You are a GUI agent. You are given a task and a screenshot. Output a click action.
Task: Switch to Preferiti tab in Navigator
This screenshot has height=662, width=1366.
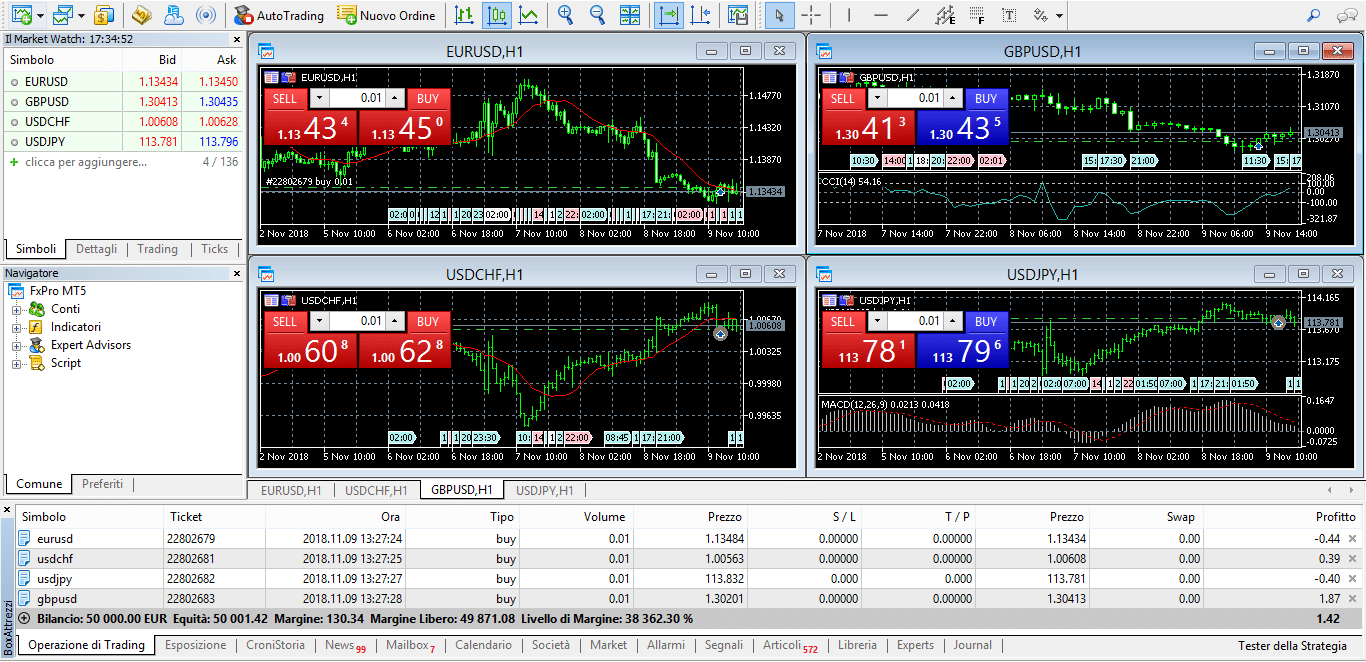coord(103,484)
